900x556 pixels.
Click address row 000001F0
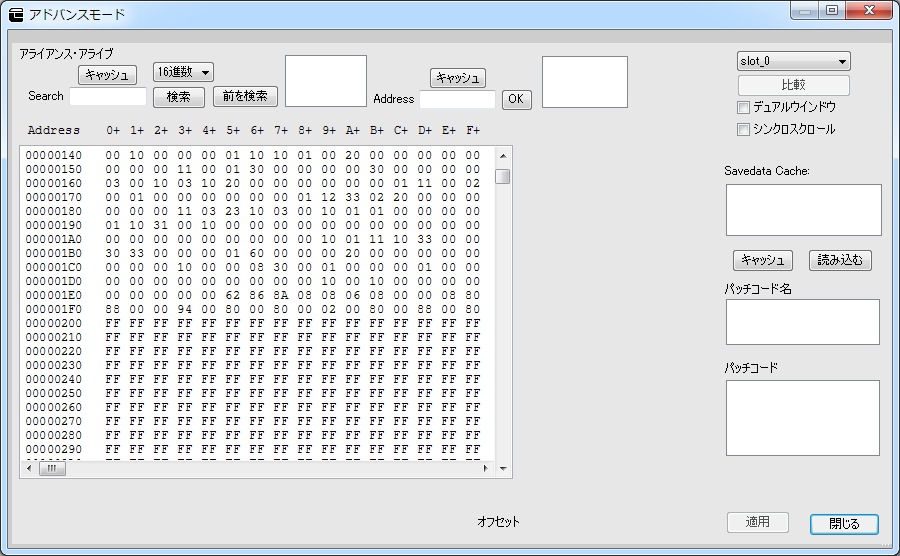(253, 309)
